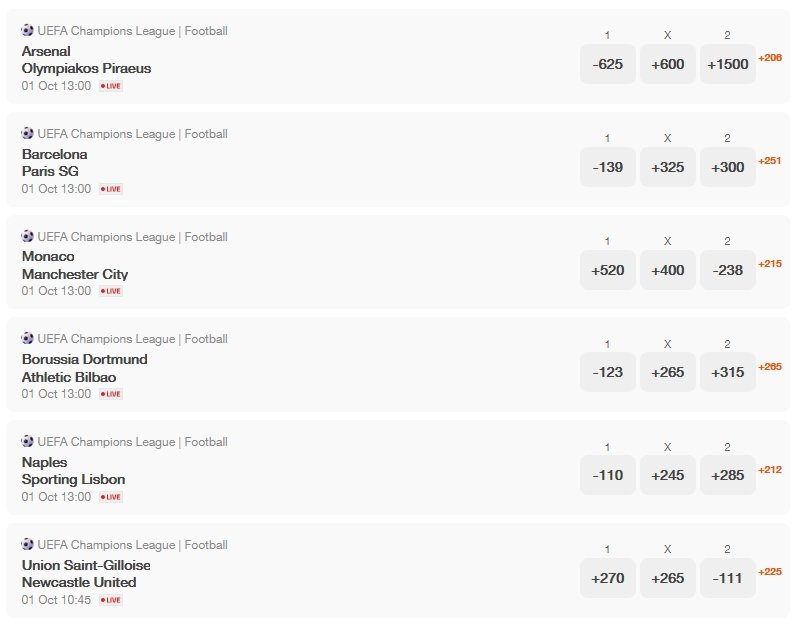Bet on draw +325 in Barcelona match
Screen dimensions: 797x624
(667, 167)
